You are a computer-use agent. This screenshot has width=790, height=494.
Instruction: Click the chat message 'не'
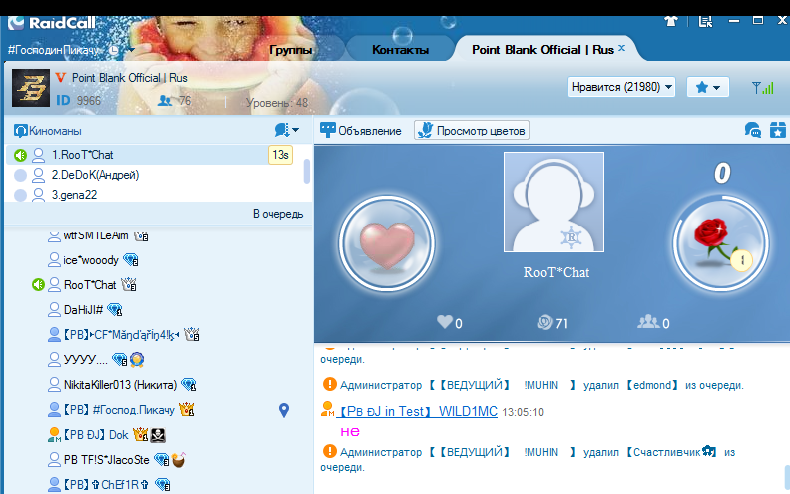click(x=350, y=431)
